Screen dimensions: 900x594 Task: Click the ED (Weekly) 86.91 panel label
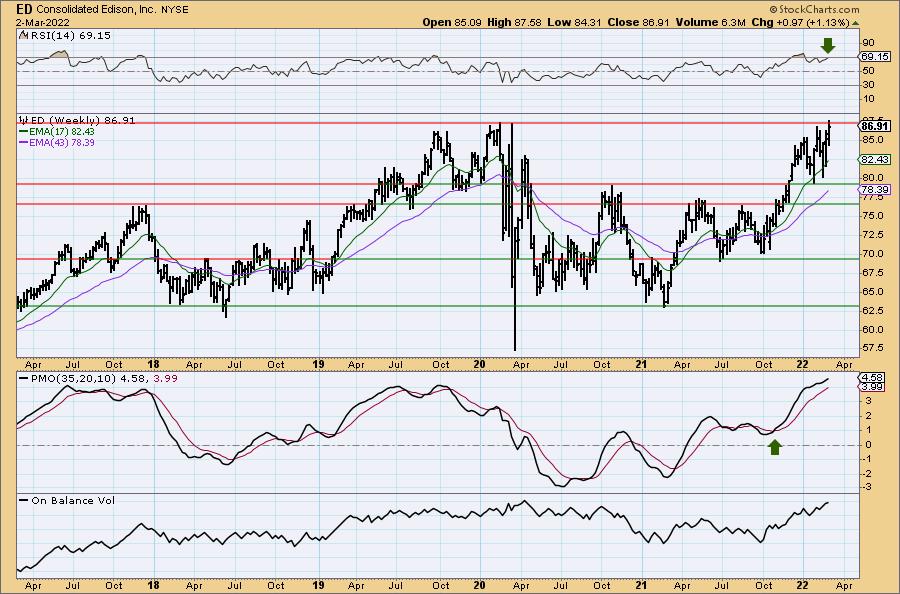[83, 120]
